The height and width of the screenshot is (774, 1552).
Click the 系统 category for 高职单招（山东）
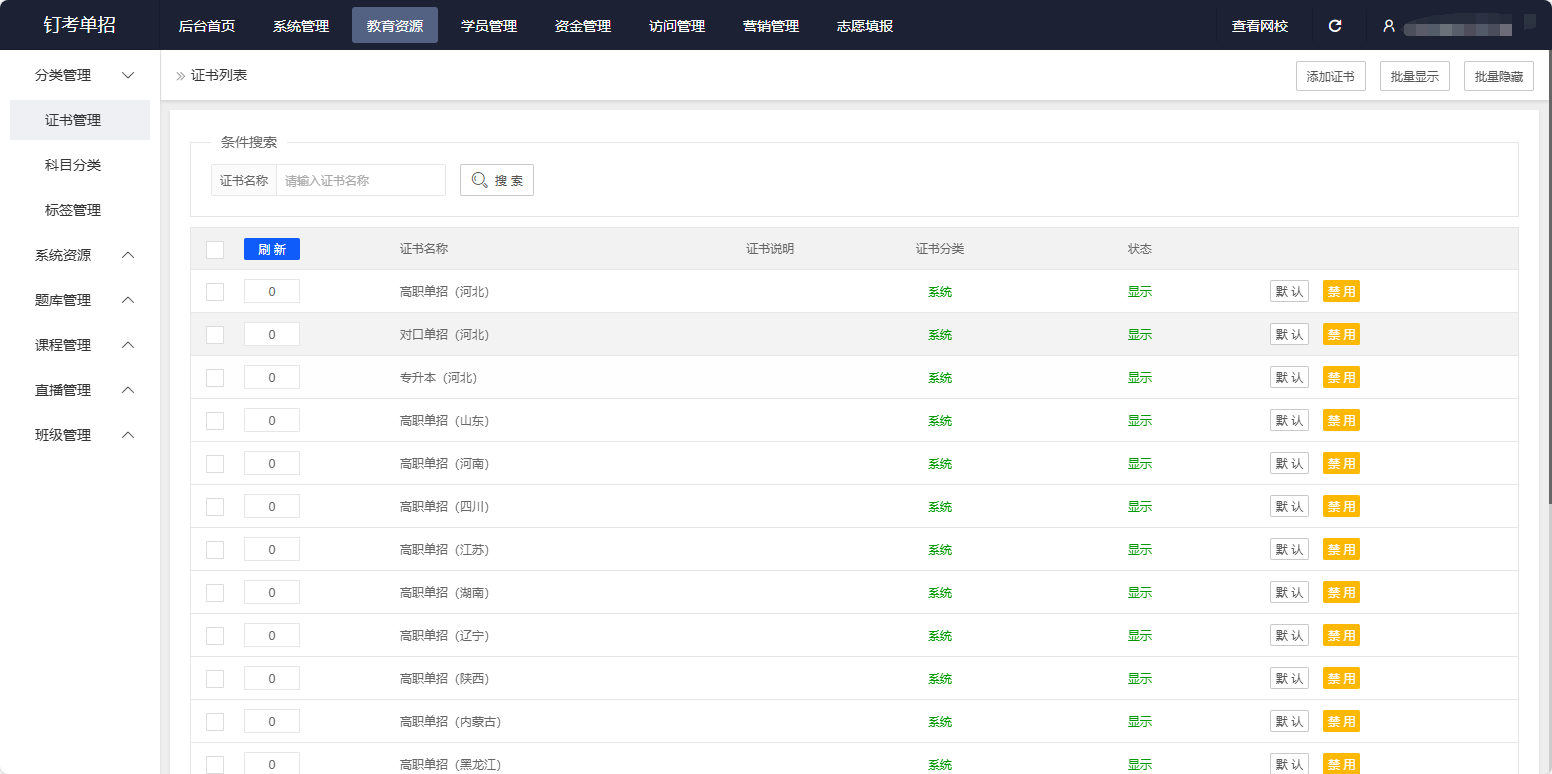940,421
